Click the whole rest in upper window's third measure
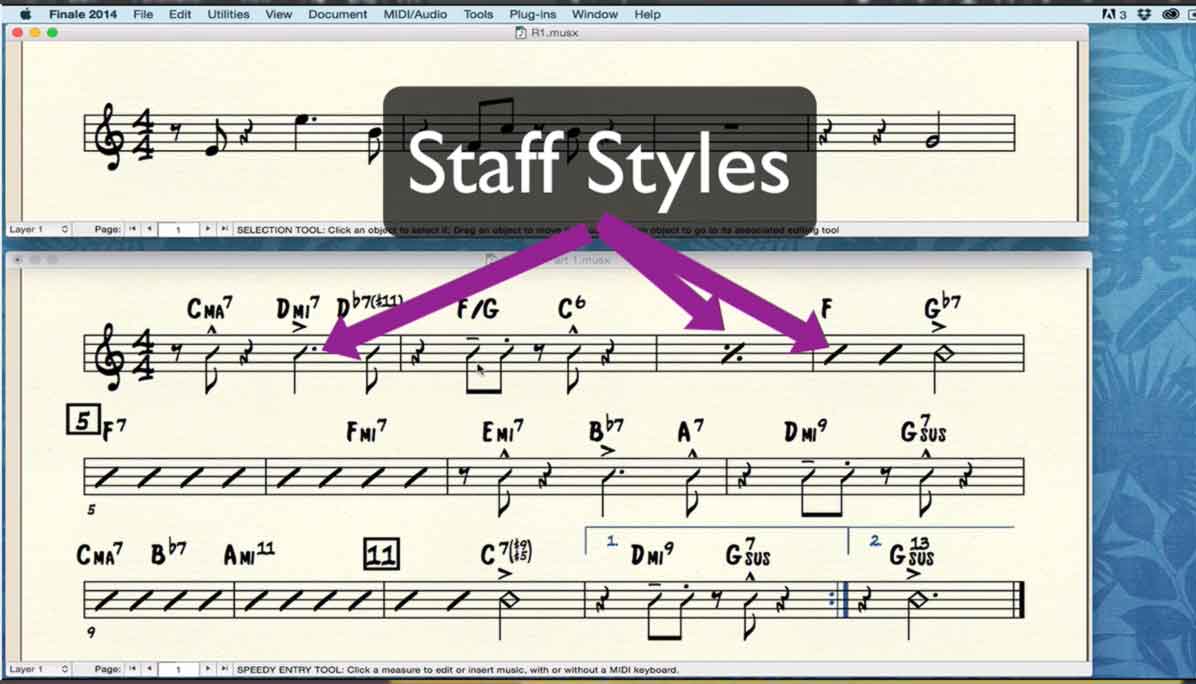1196x684 pixels. tap(731, 129)
